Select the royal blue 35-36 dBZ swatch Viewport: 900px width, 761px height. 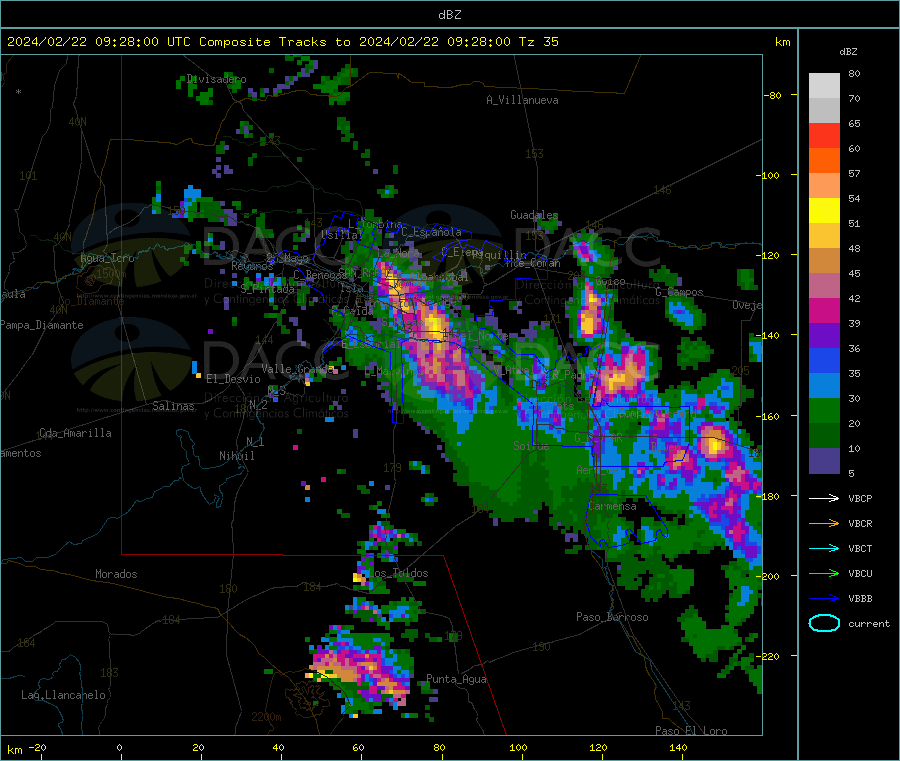click(x=824, y=361)
